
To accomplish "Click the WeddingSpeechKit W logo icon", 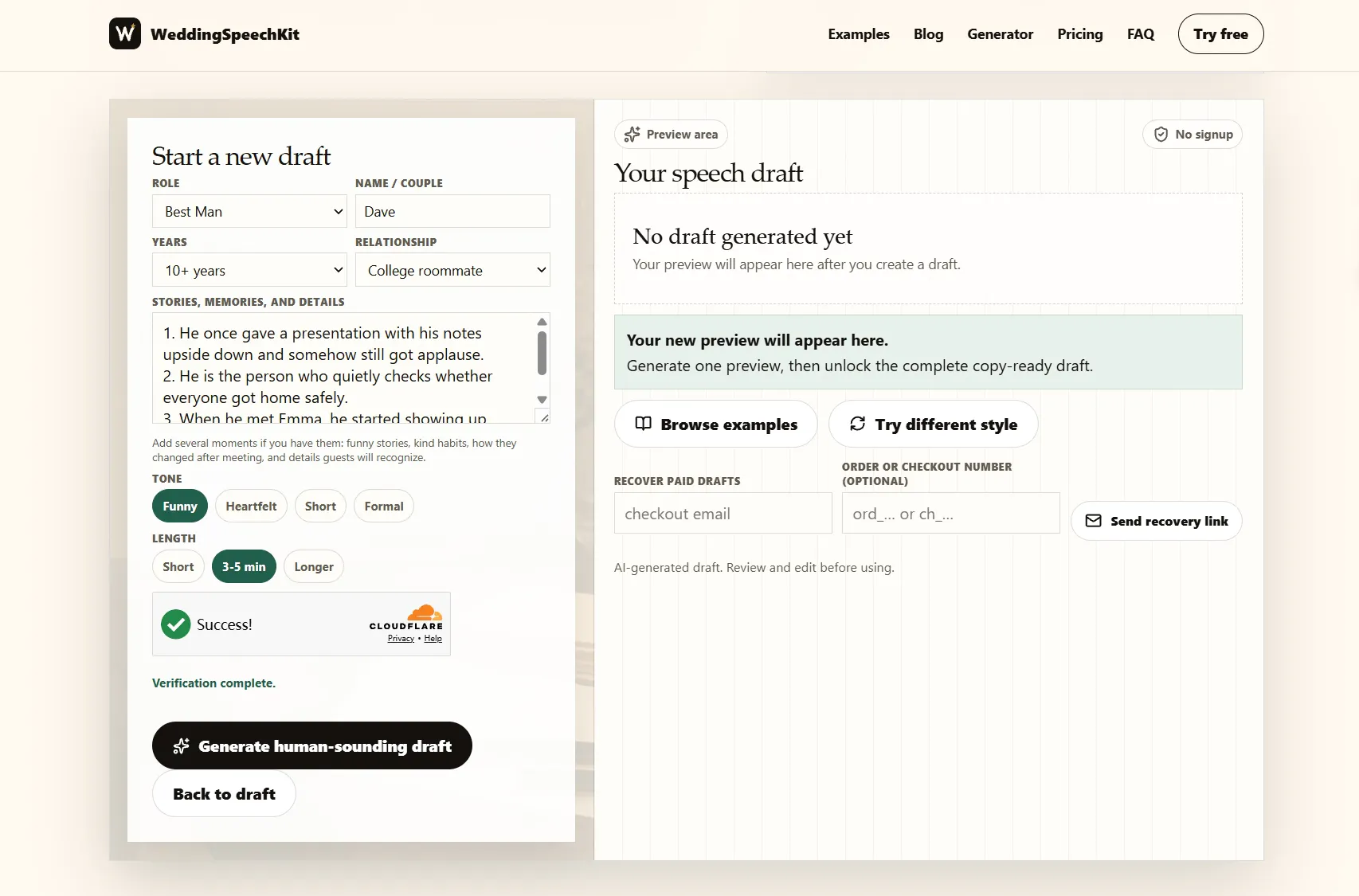I will click(x=125, y=33).
